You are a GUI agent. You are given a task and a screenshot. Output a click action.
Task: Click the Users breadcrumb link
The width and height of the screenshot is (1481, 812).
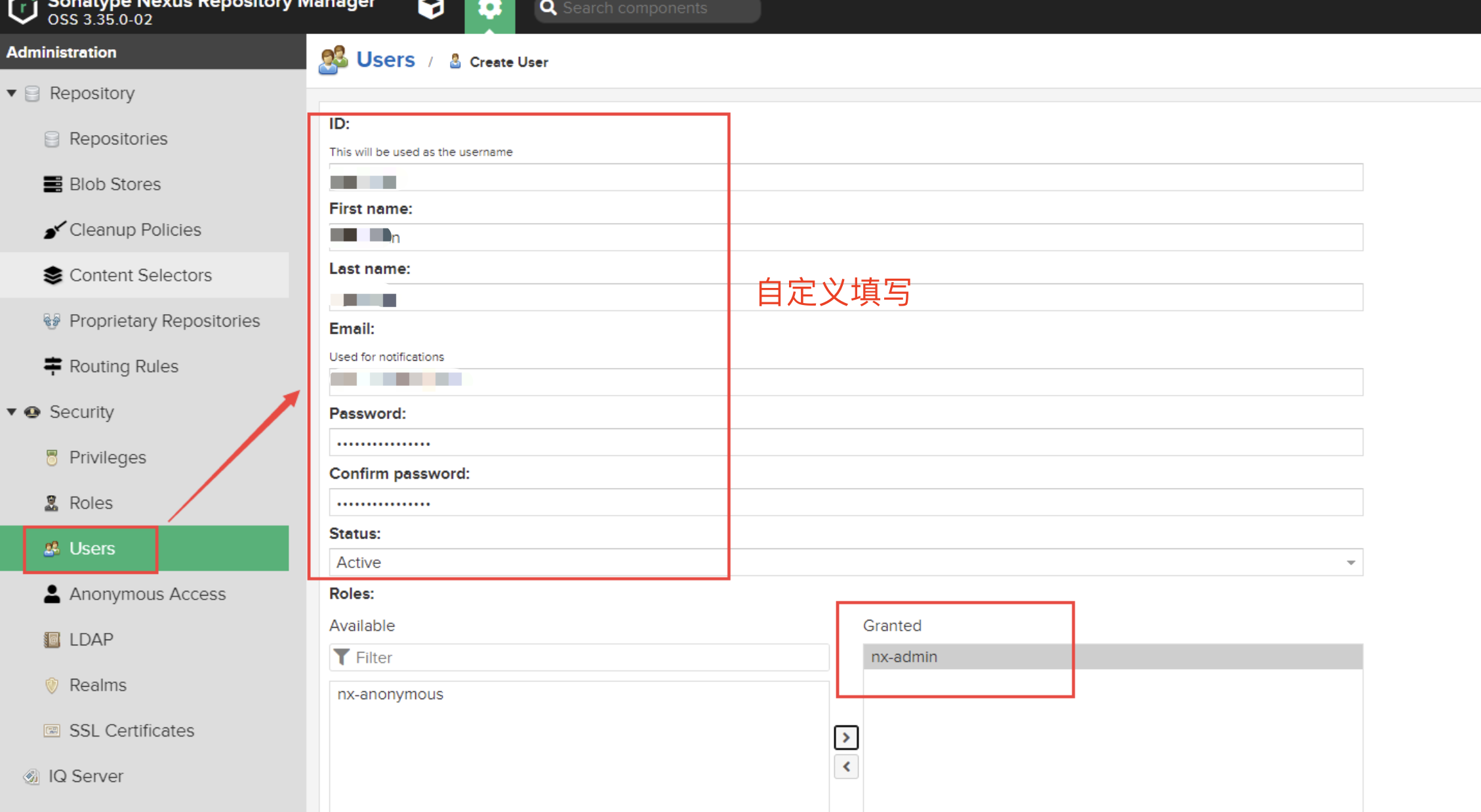(385, 60)
